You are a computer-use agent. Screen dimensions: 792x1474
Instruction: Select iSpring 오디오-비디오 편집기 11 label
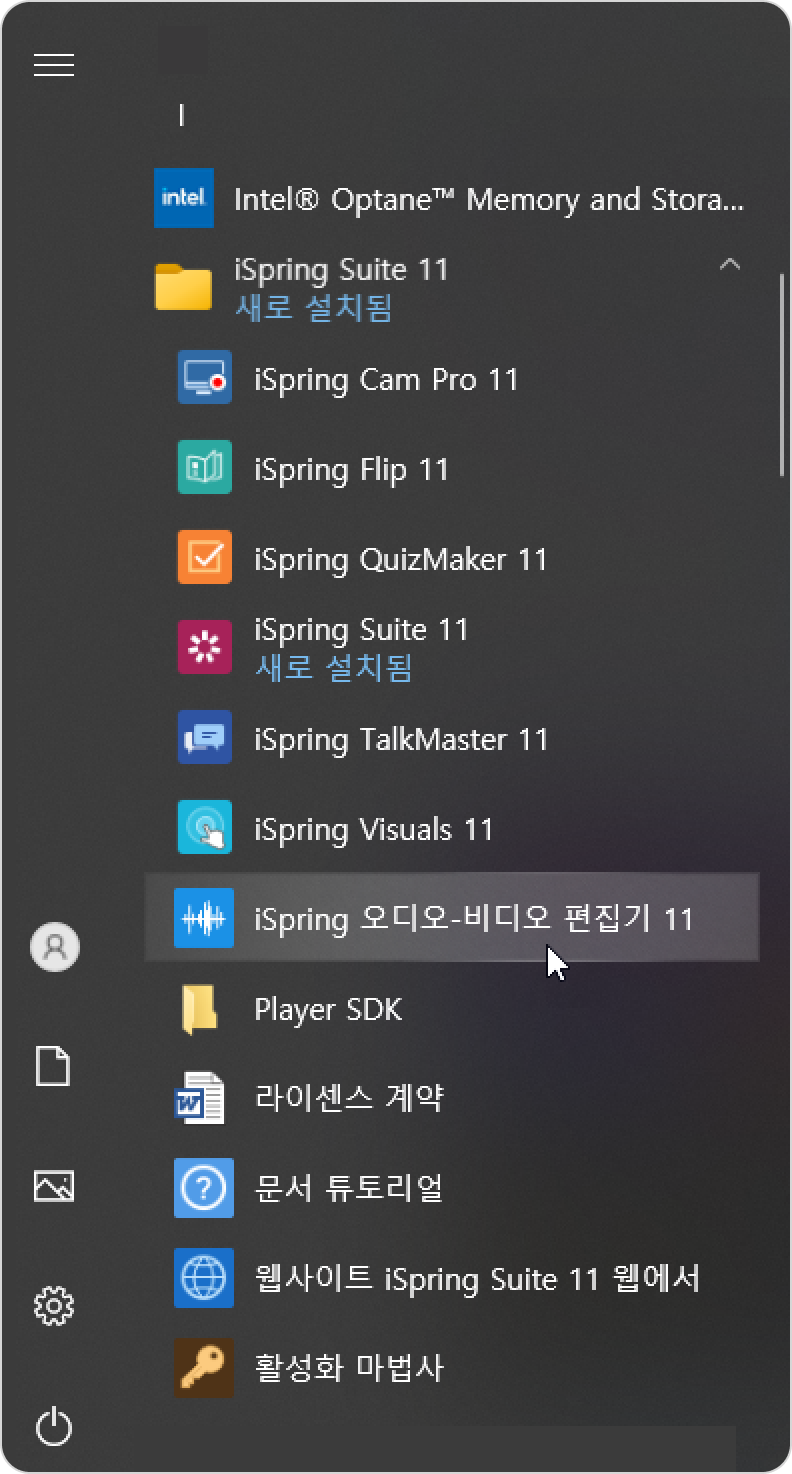tap(474, 919)
